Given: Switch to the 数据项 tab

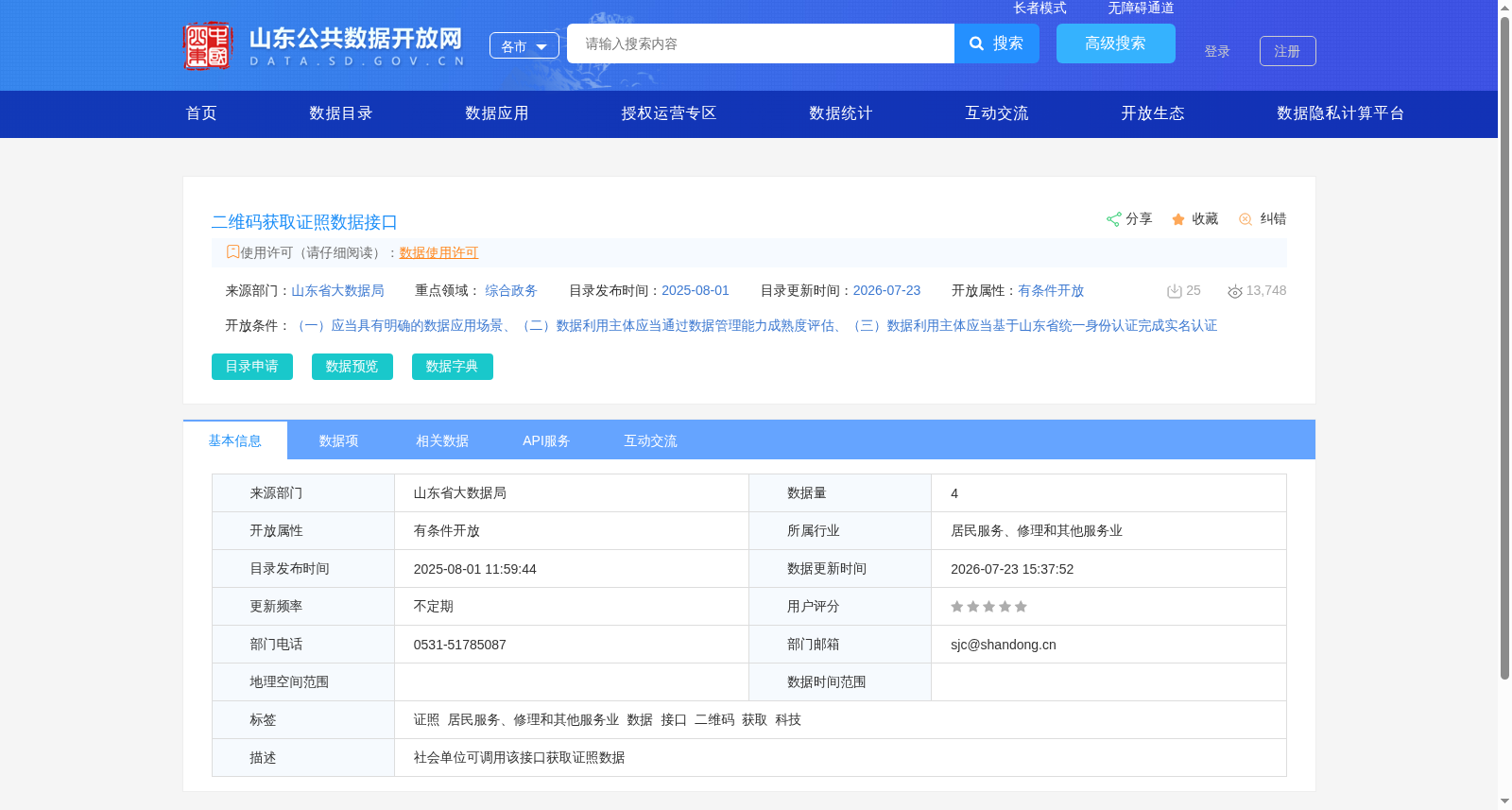Looking at the screenshot, I should pos(339,440).
